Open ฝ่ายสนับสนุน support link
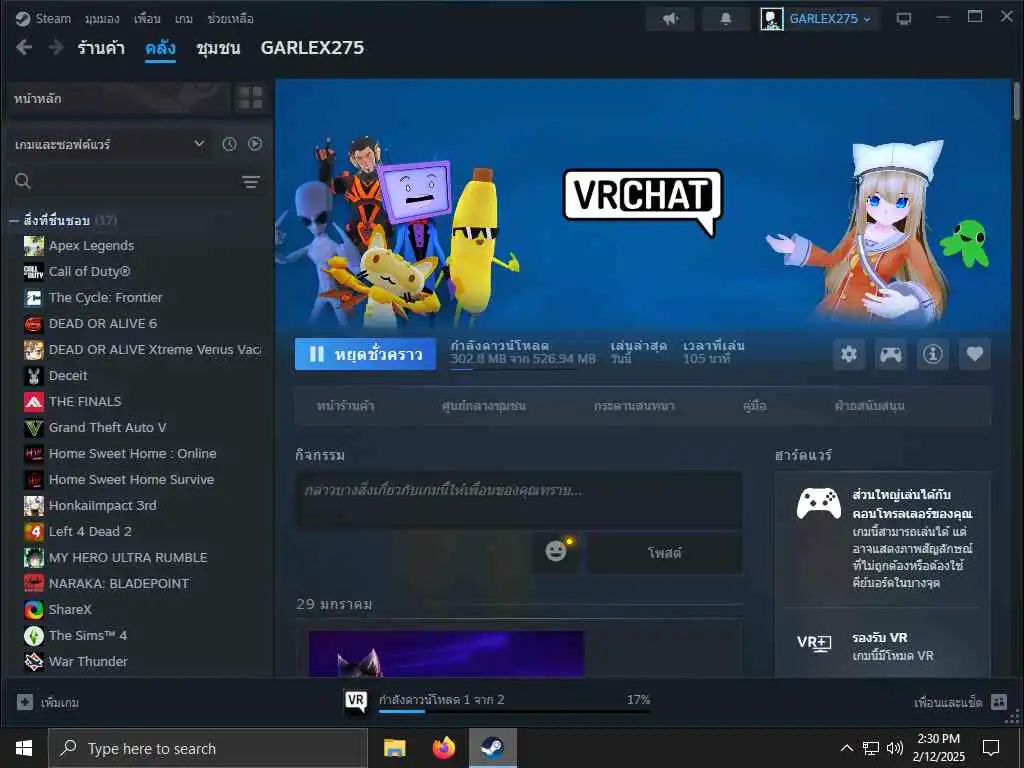1024x768 pixels. tap(869, 406)
